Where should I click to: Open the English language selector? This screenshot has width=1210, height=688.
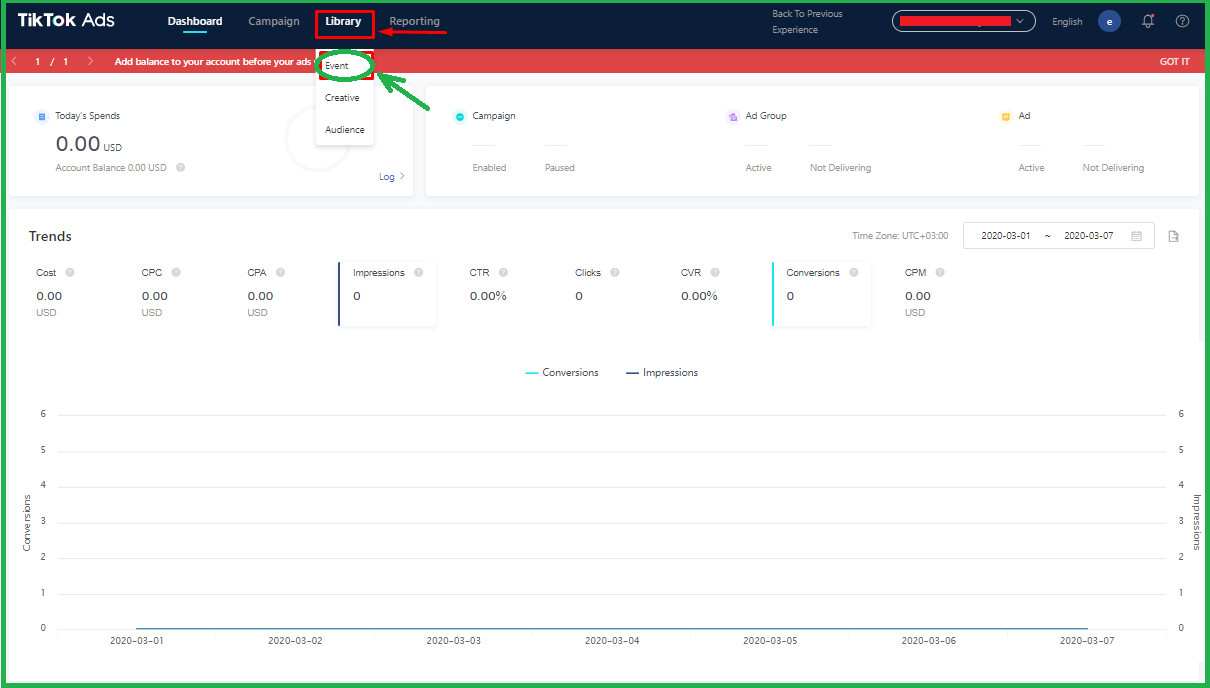coord(1067,22)
